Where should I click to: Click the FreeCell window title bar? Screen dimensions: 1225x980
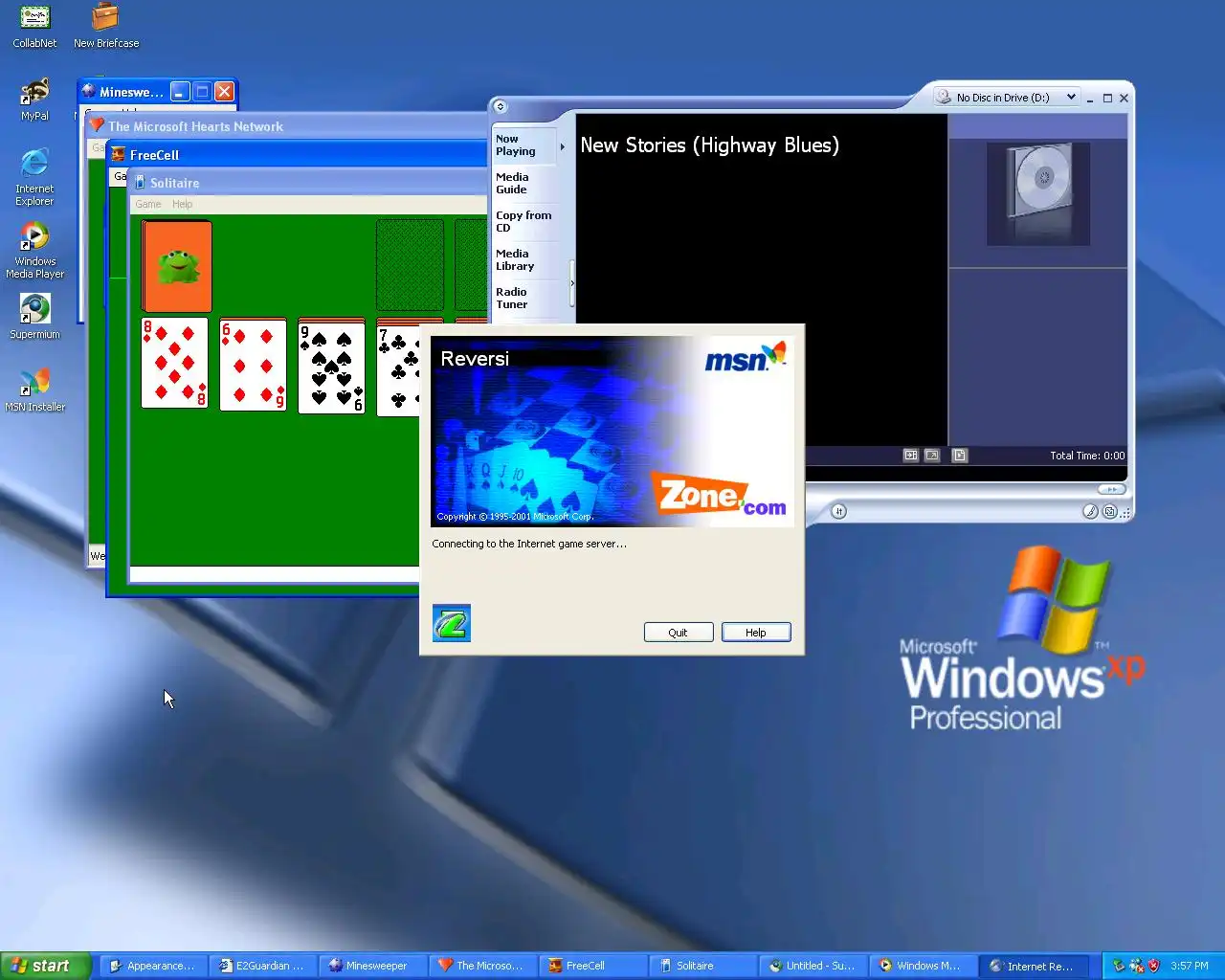point(299,154)
